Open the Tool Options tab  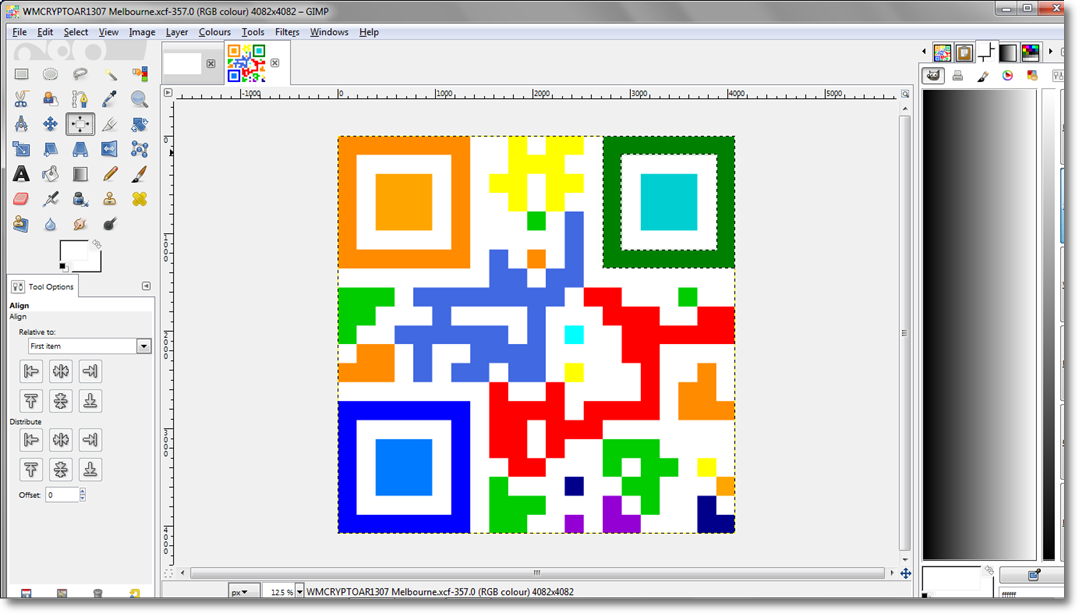point(43,286)
